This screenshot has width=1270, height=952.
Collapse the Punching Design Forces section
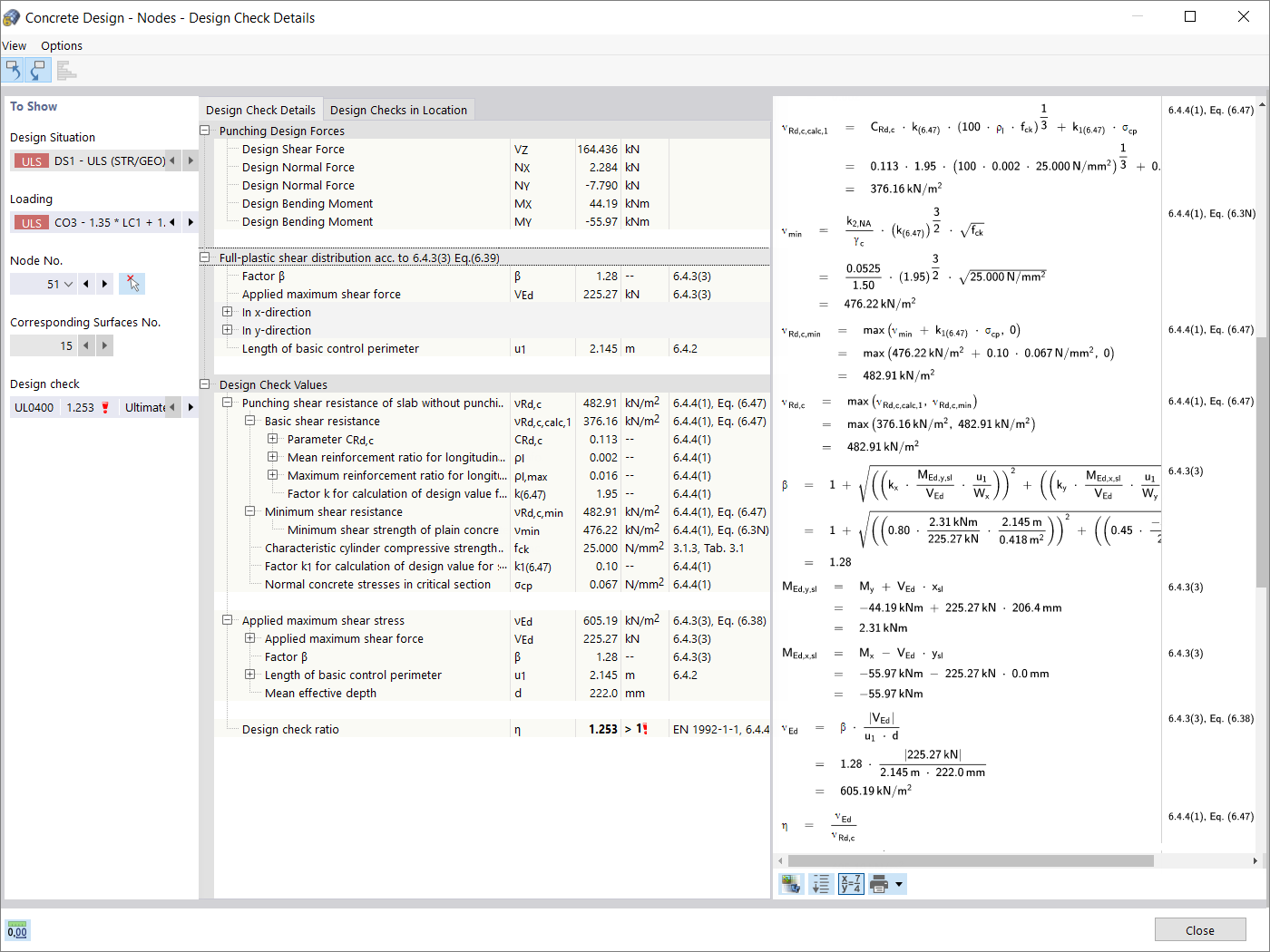point(205,131)
